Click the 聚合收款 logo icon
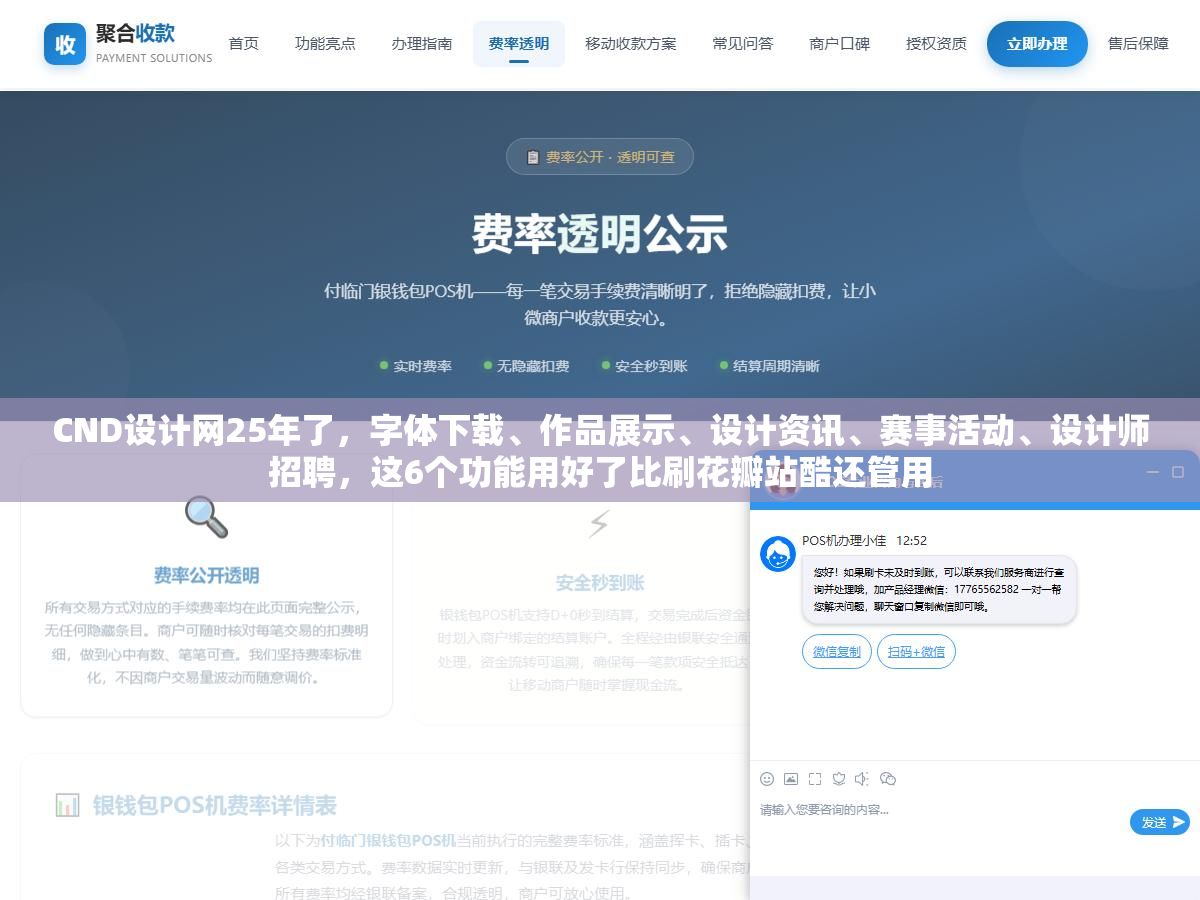Image resolution: width=1200 pixels, height=900 pixels. pos(65,44)
